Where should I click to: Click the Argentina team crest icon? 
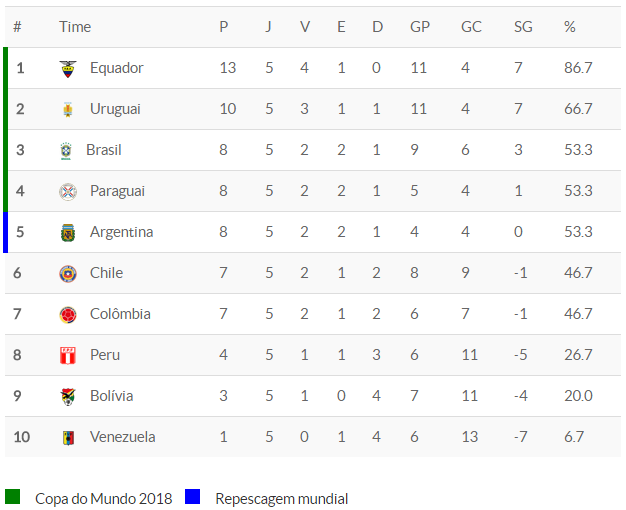tap(67, 232)
